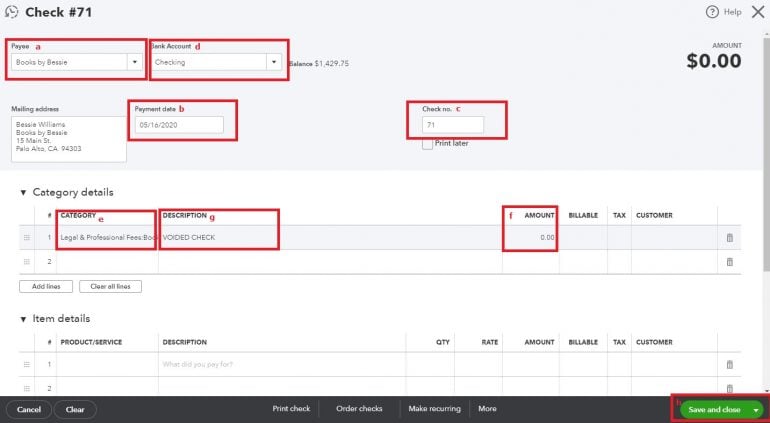Click the recent transactions clock icon
The width and height of the screenshot is (770, 423).
pos(11,12)
